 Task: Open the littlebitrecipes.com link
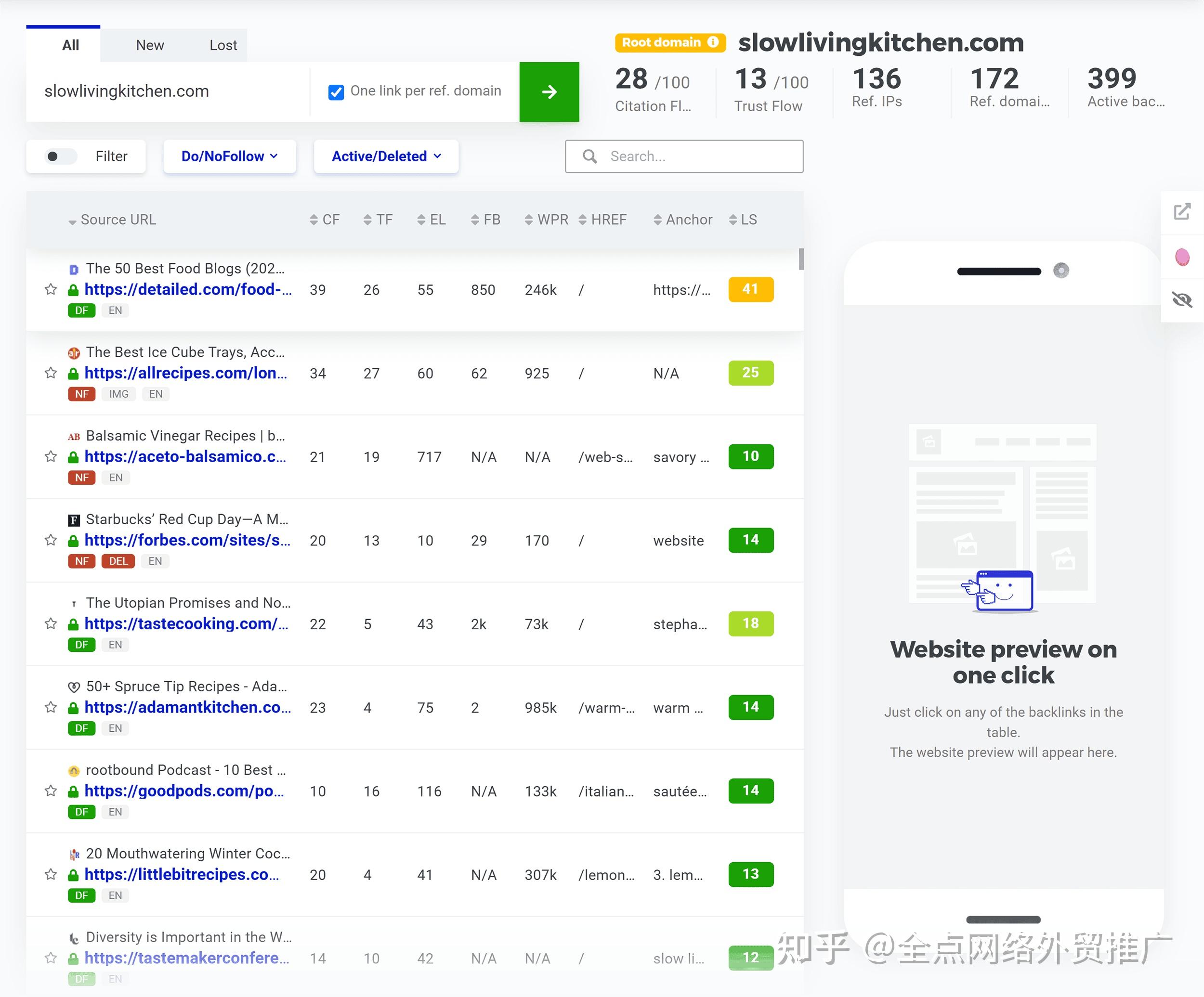pos(182,875)
